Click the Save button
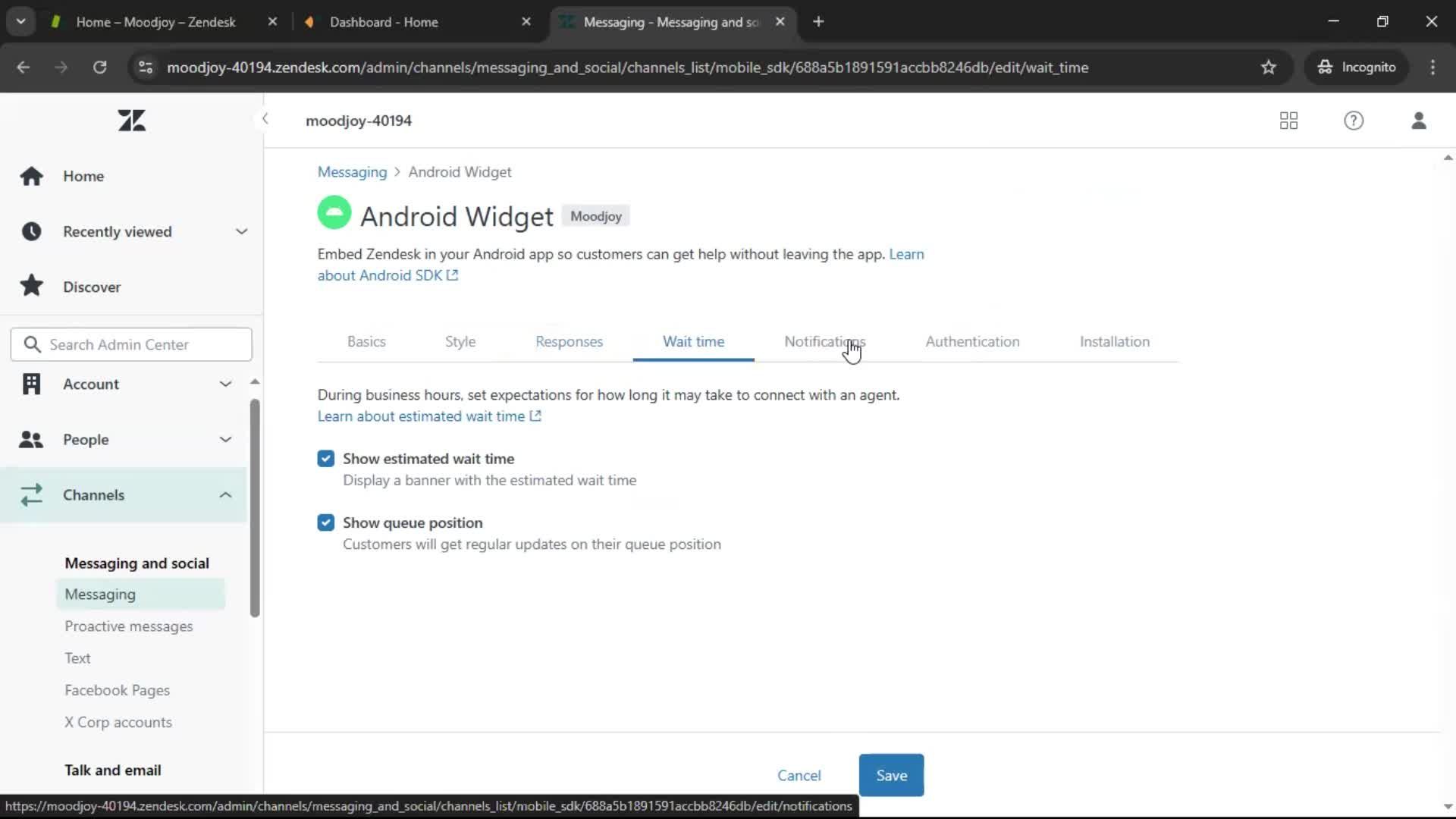 [x=891, y=775]
